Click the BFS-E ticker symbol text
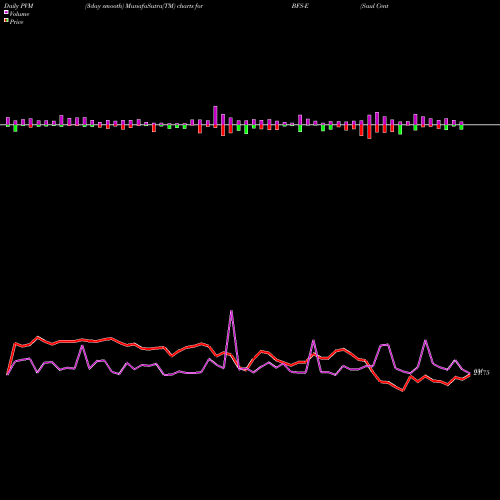Viewport: 500px width, 500px height. click(x=300, y=6)
